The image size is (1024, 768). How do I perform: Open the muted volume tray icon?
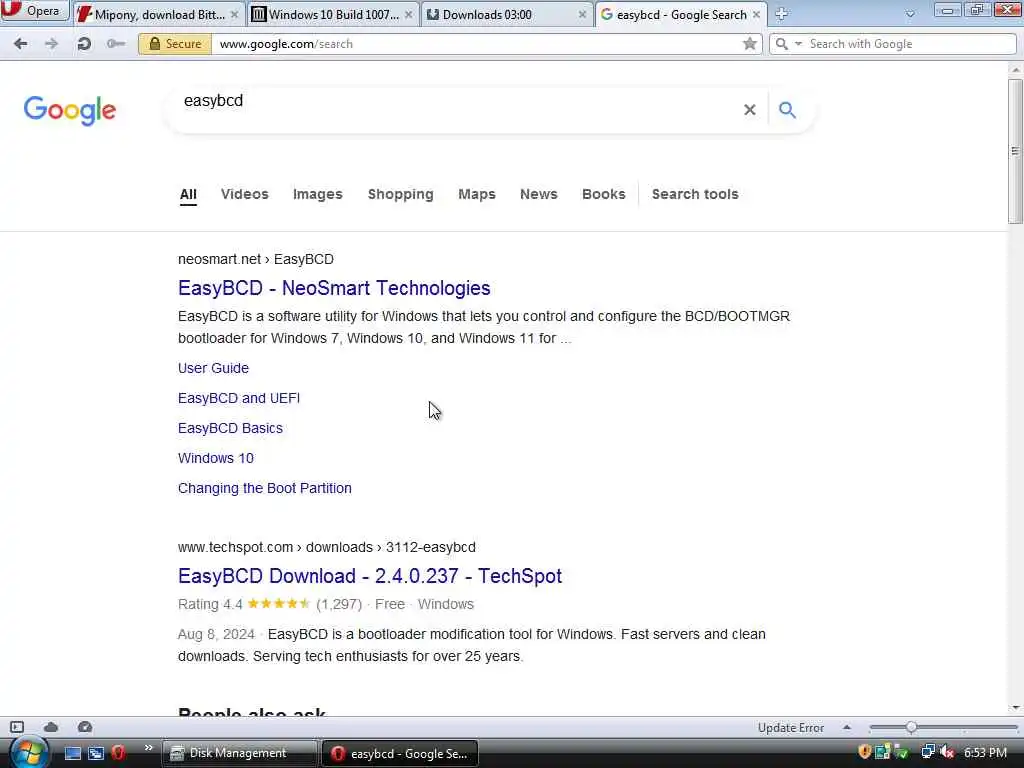point(947,752)
